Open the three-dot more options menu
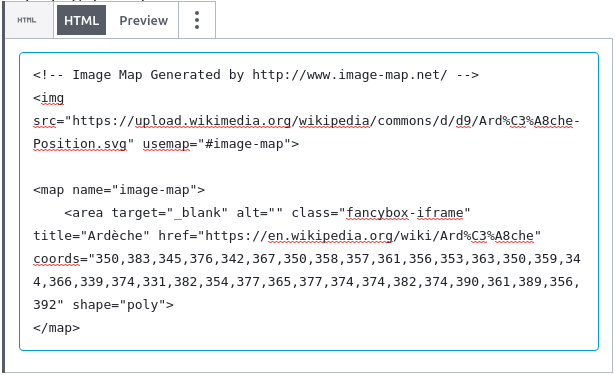The image size is (615, 375). pyautogui.click(x=197, y=20)
